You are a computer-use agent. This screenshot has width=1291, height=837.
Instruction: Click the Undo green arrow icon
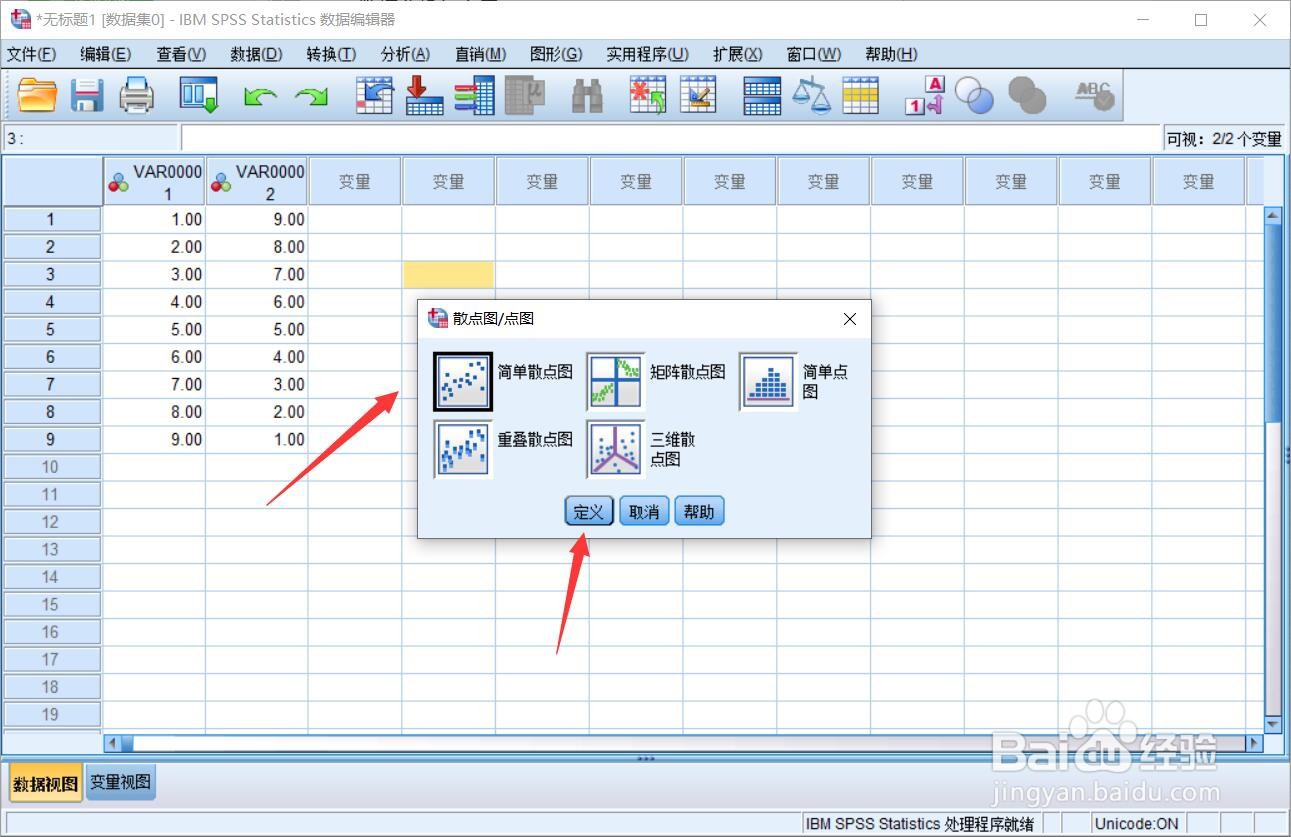[x=260, y=96]
